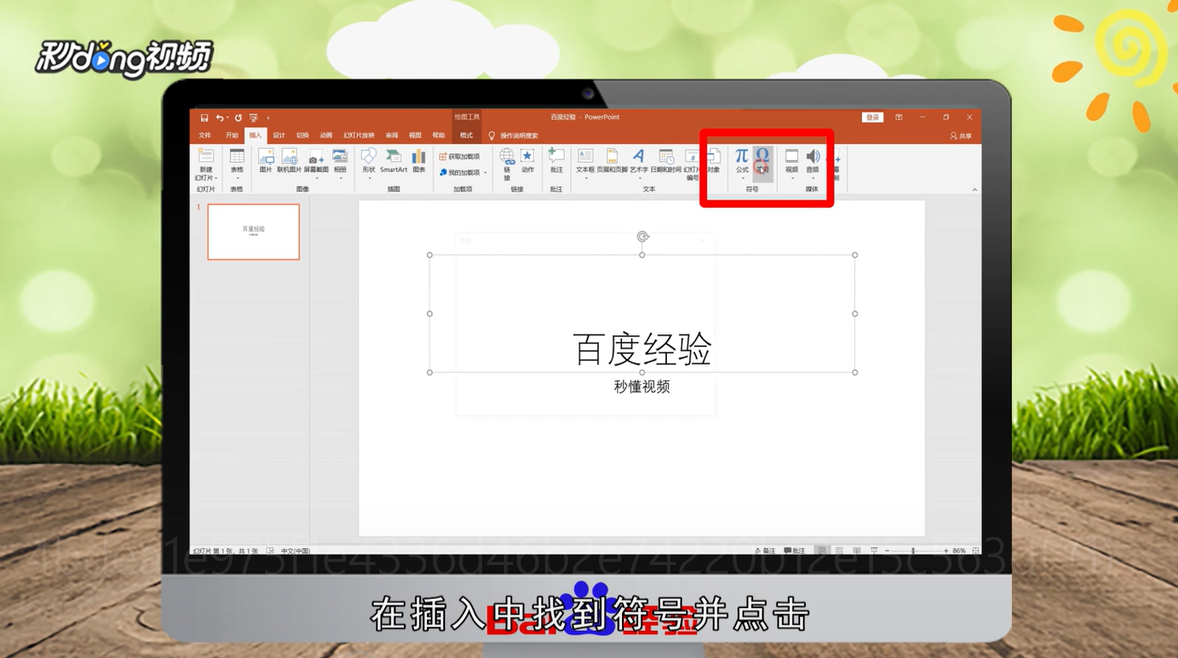Collapse the ribbon with the chevron
Screen dimensions: 1178x658
pos(974,189)
